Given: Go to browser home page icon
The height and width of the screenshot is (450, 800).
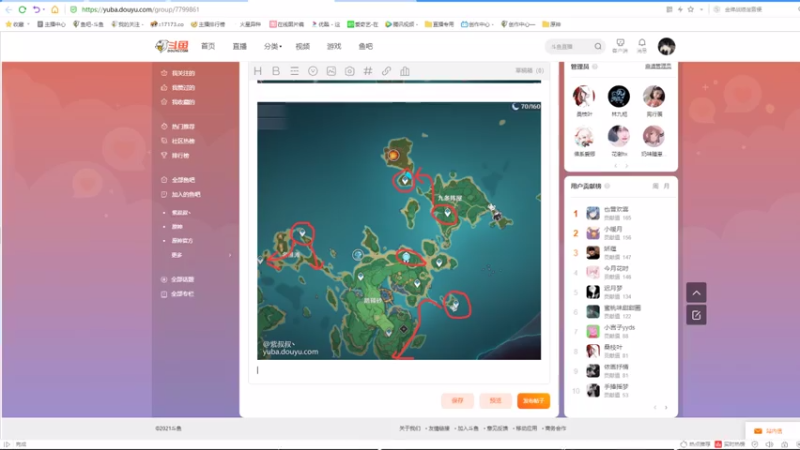Looking at the screenshot, I should 55,9.
